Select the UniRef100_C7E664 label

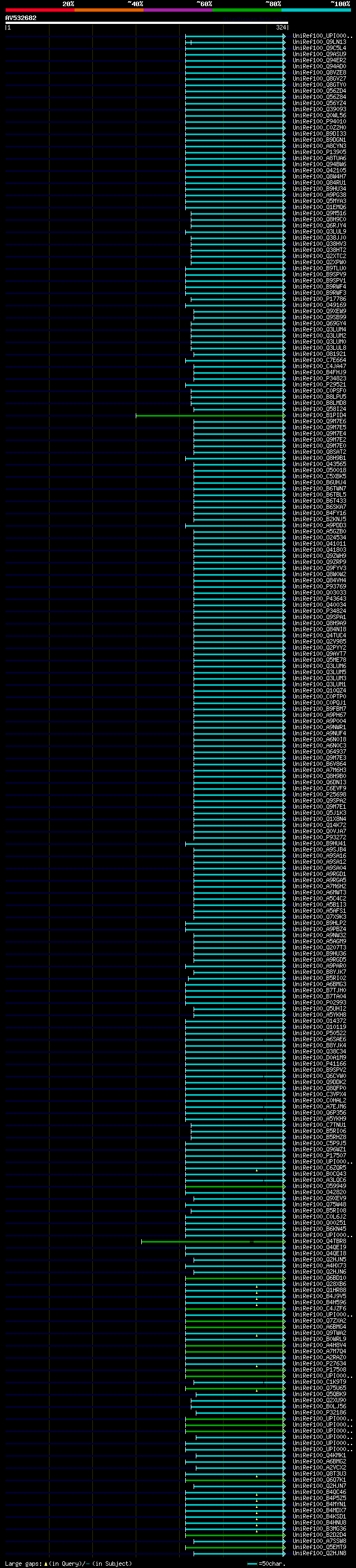pos(319,360)
